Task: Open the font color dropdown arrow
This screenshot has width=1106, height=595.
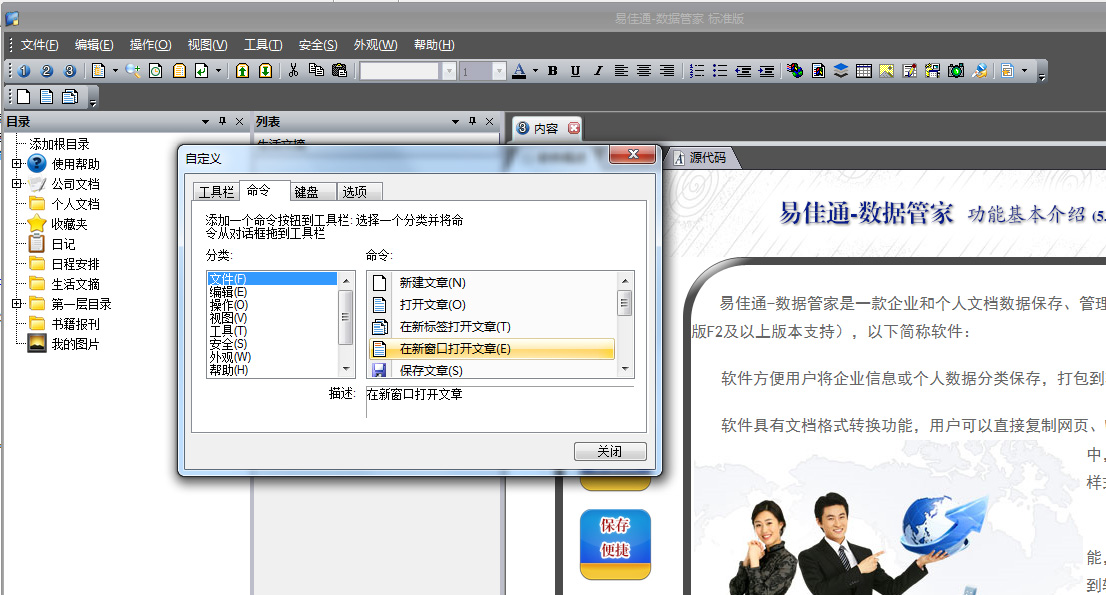Action: click(535, 71)
